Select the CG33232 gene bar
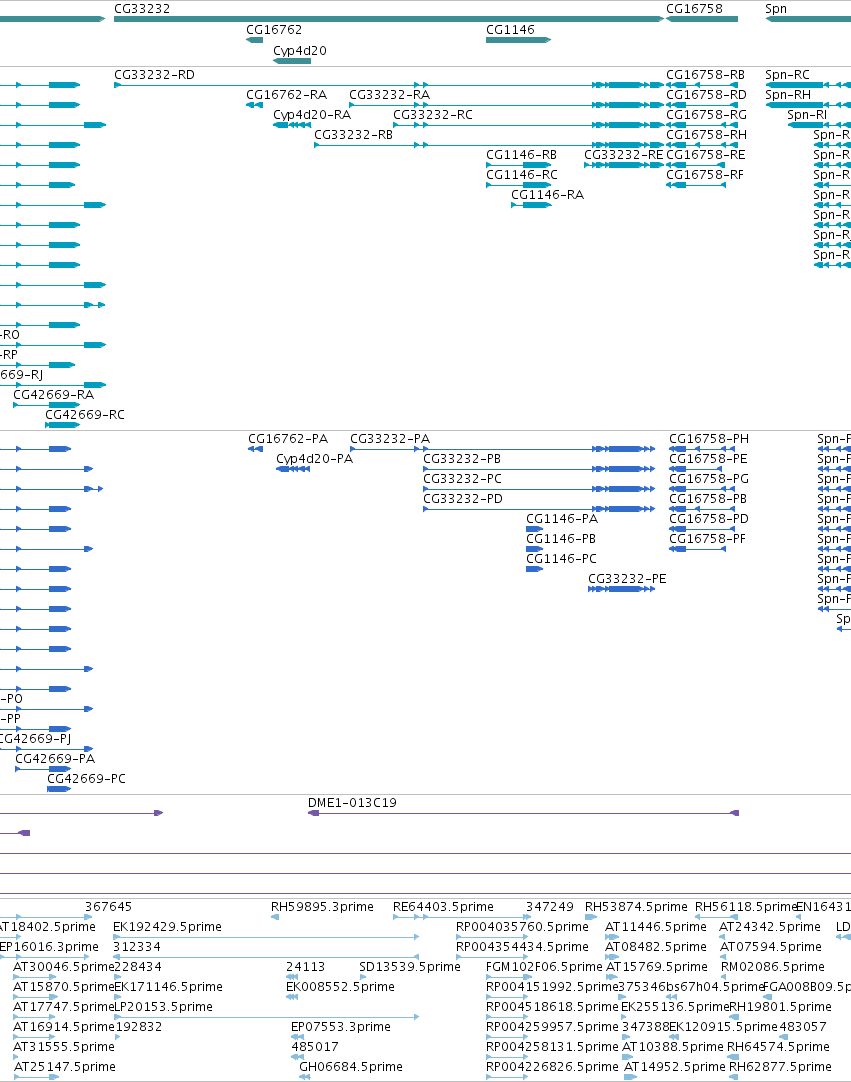The image size is (851, 1082). point(389,19)
